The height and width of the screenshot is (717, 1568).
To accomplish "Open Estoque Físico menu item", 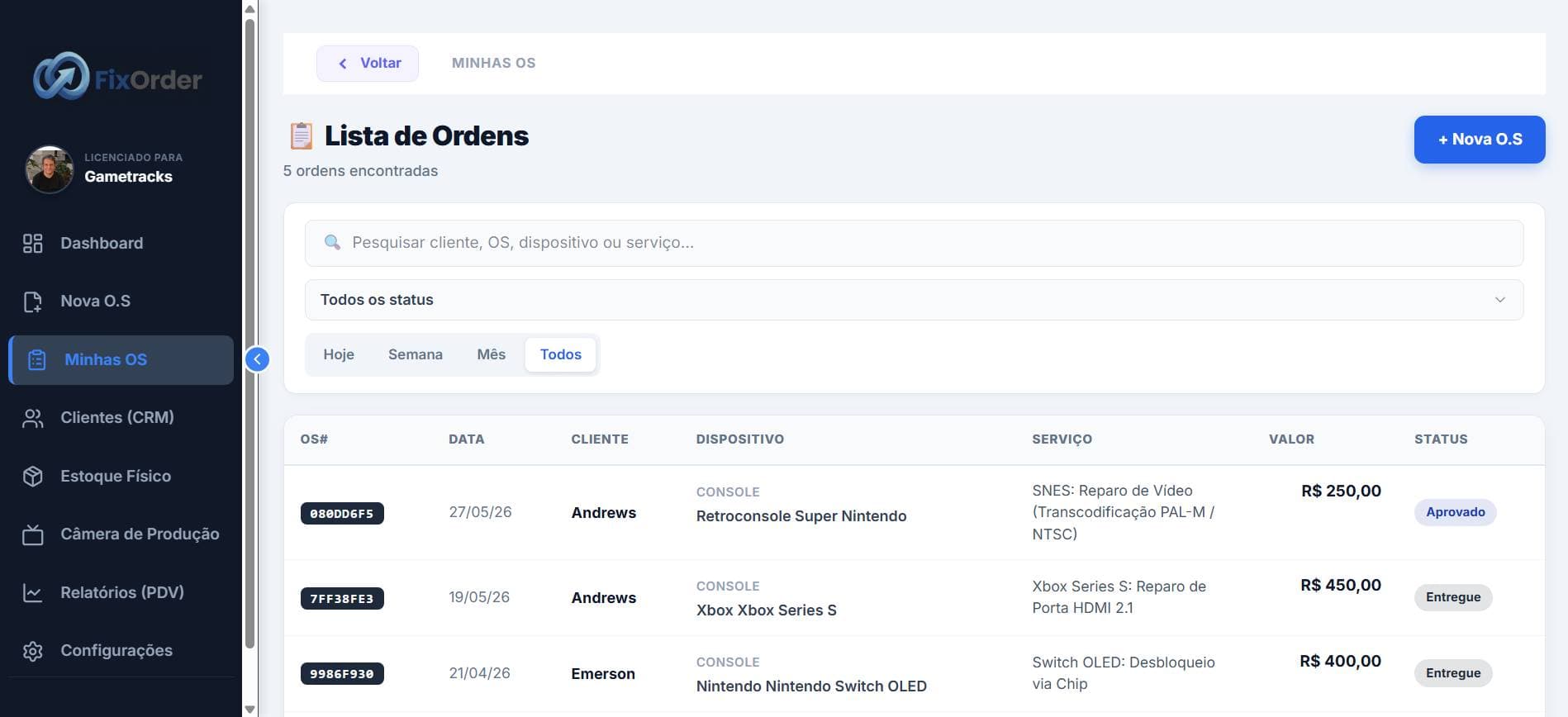I will (121, 476).
